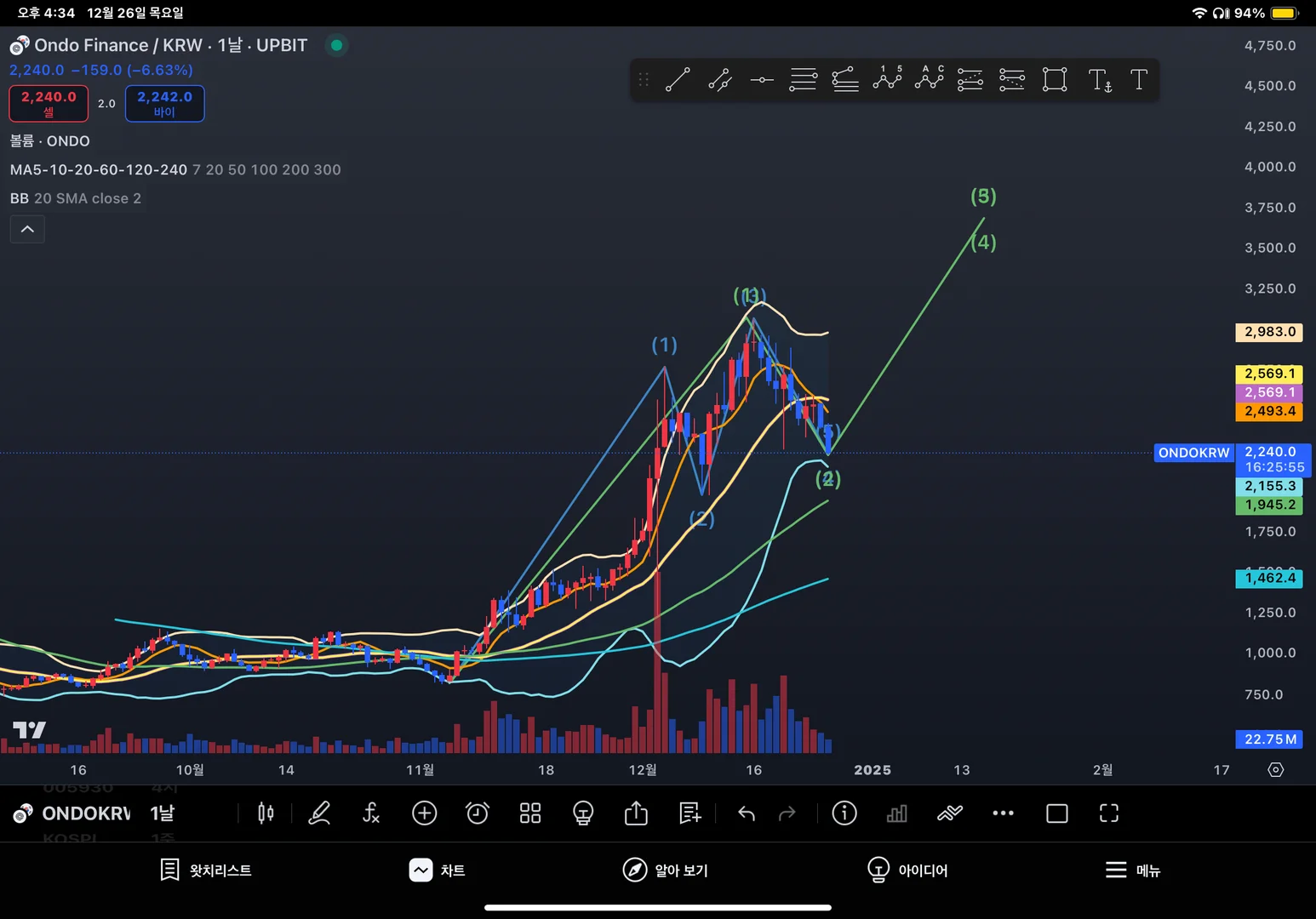
Task: Select the ABC correction wave tool
Action: pyautogui.click(x=929, y=78)
